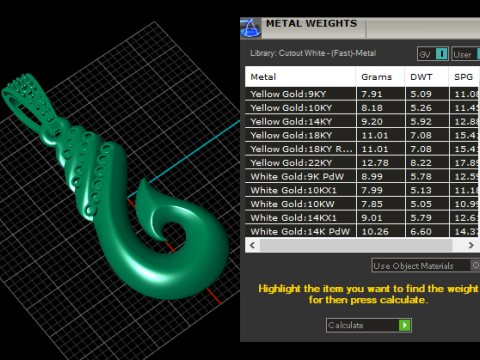Highlight Yellow Gold:18KY R... row
The image size is (480, 360).
point(362,149)
